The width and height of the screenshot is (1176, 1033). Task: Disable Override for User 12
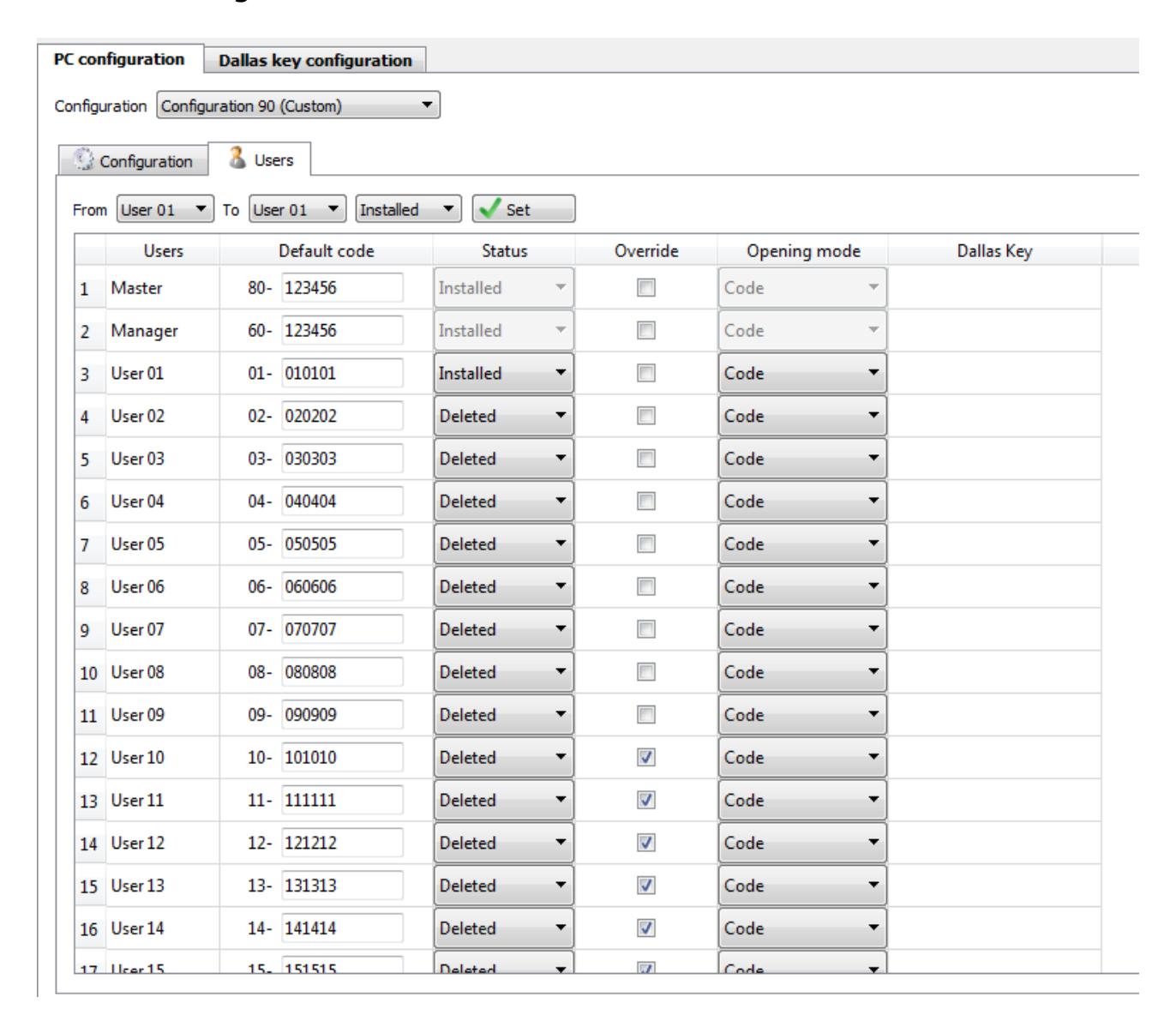pyautogui.click(x=645, y=844)
